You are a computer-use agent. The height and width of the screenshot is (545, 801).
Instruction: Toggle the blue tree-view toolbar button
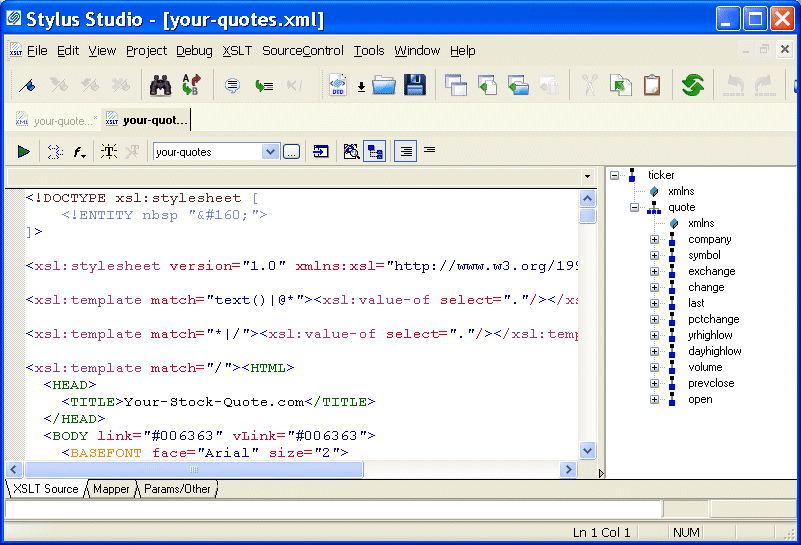point(376,152)
